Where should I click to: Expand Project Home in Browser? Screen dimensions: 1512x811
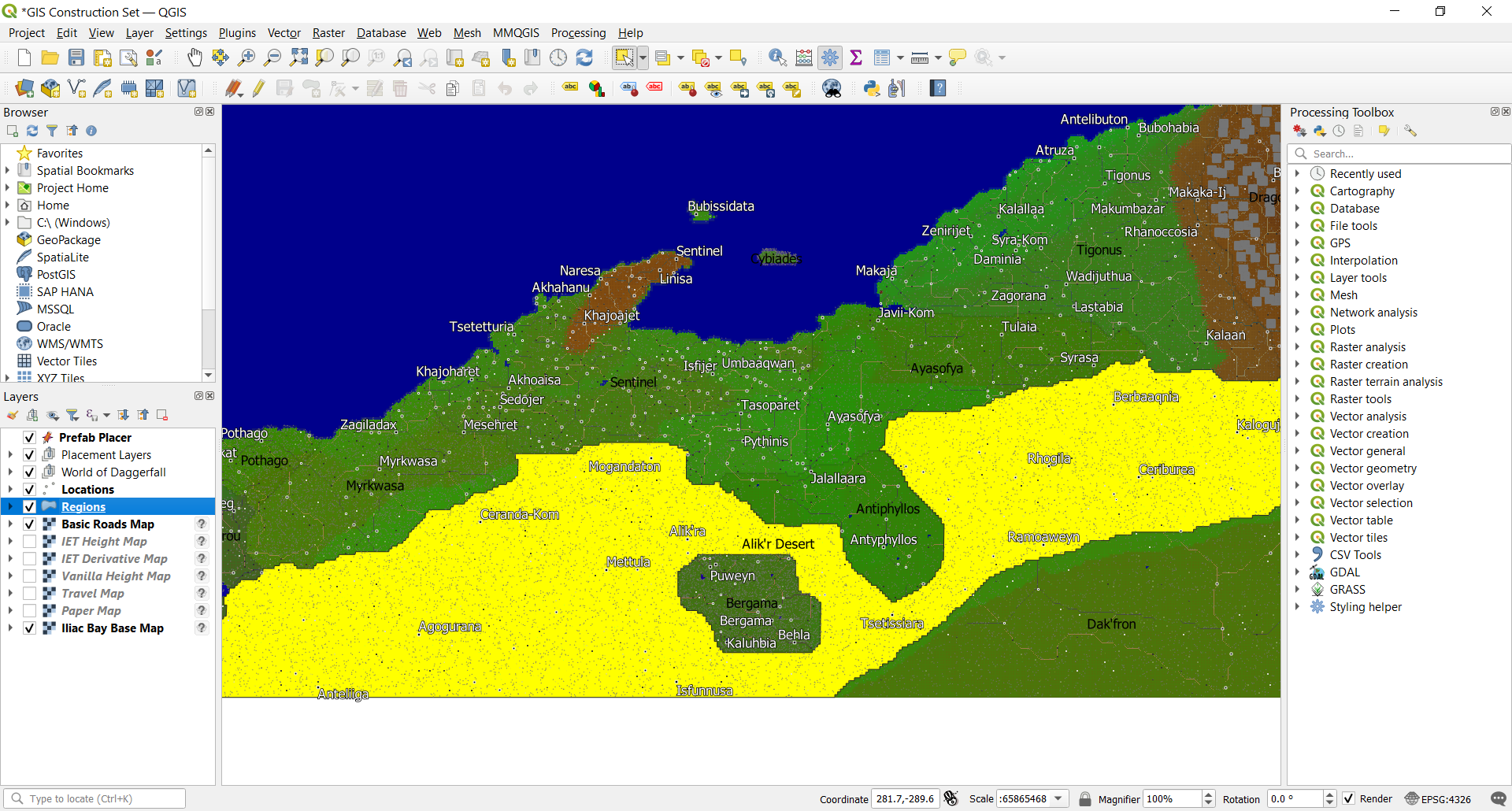pos(7,188)
